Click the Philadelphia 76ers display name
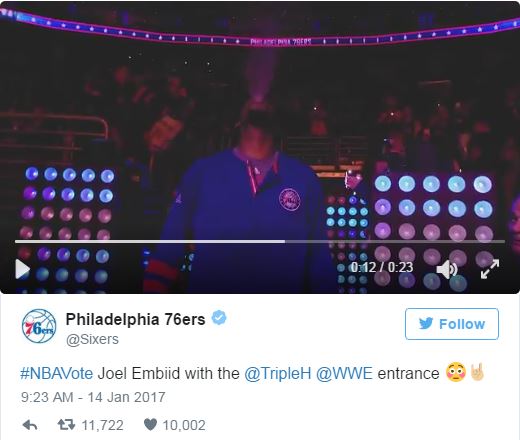 [x=135, y=319]
